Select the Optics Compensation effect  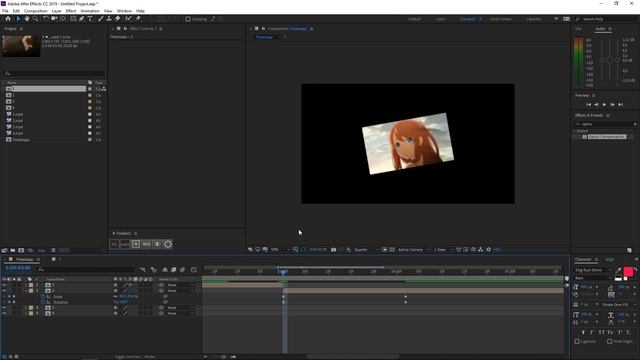[x=607, y=137]
